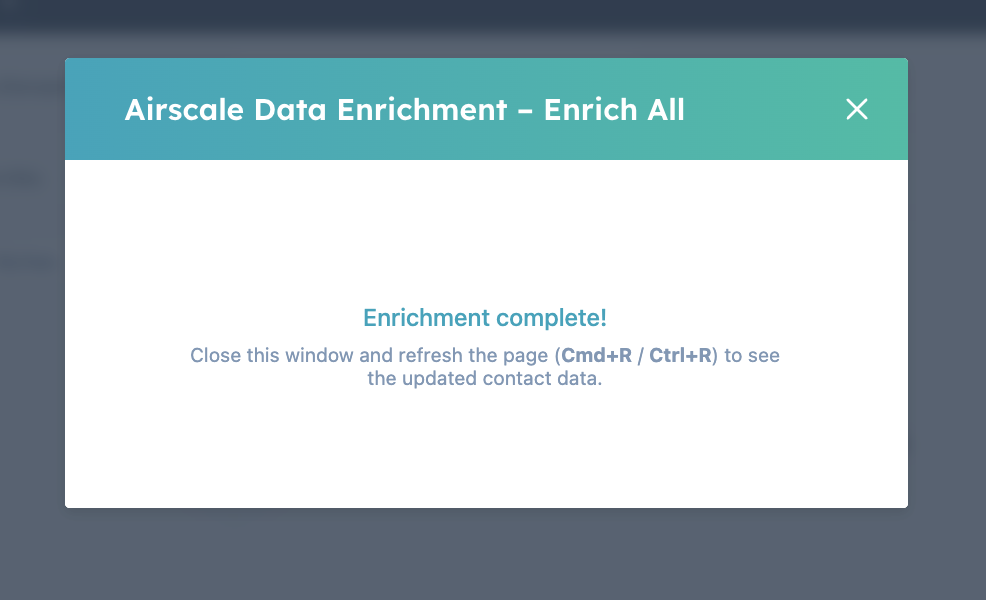Click the second line of the refresh instructions
The height and width of the screenshot is (600, 986).
pos(484,378)
